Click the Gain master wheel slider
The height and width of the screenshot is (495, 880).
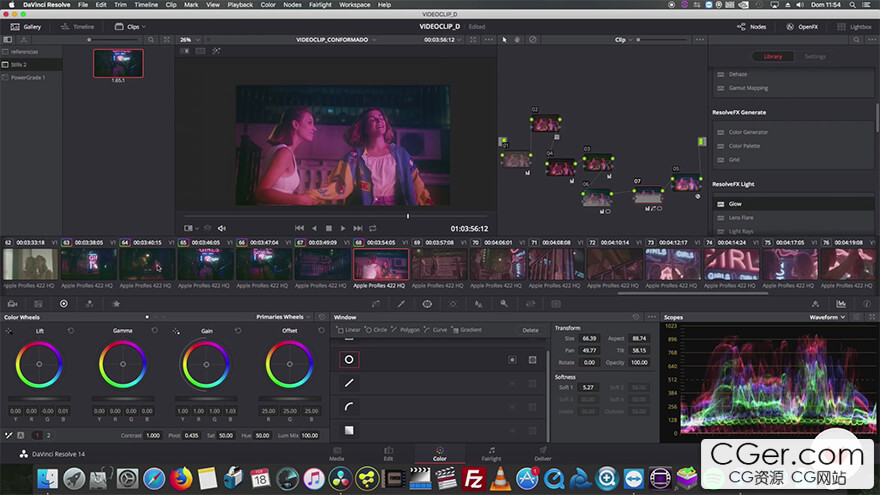206,399
